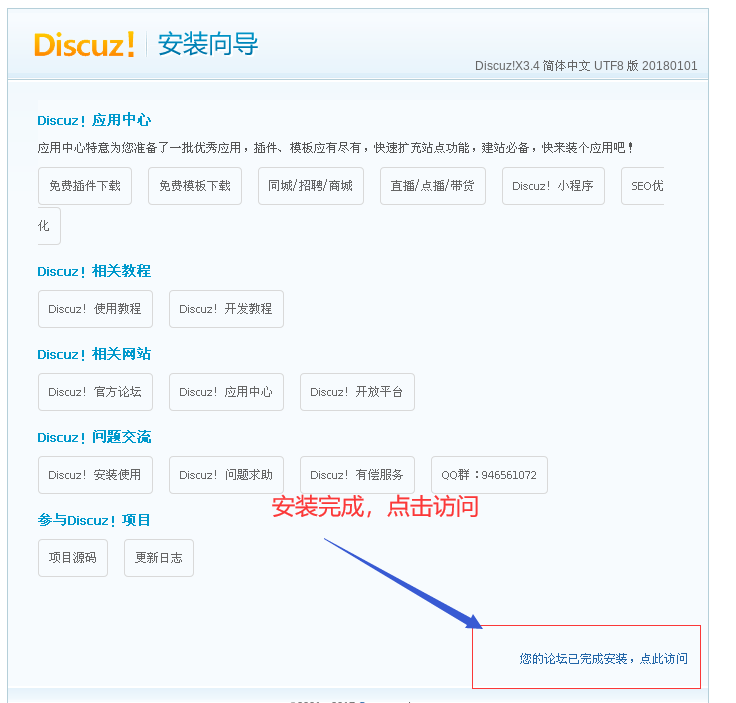736x703 pixels.
Task: Click the SEO优化 button
Action: pos(643,186)
